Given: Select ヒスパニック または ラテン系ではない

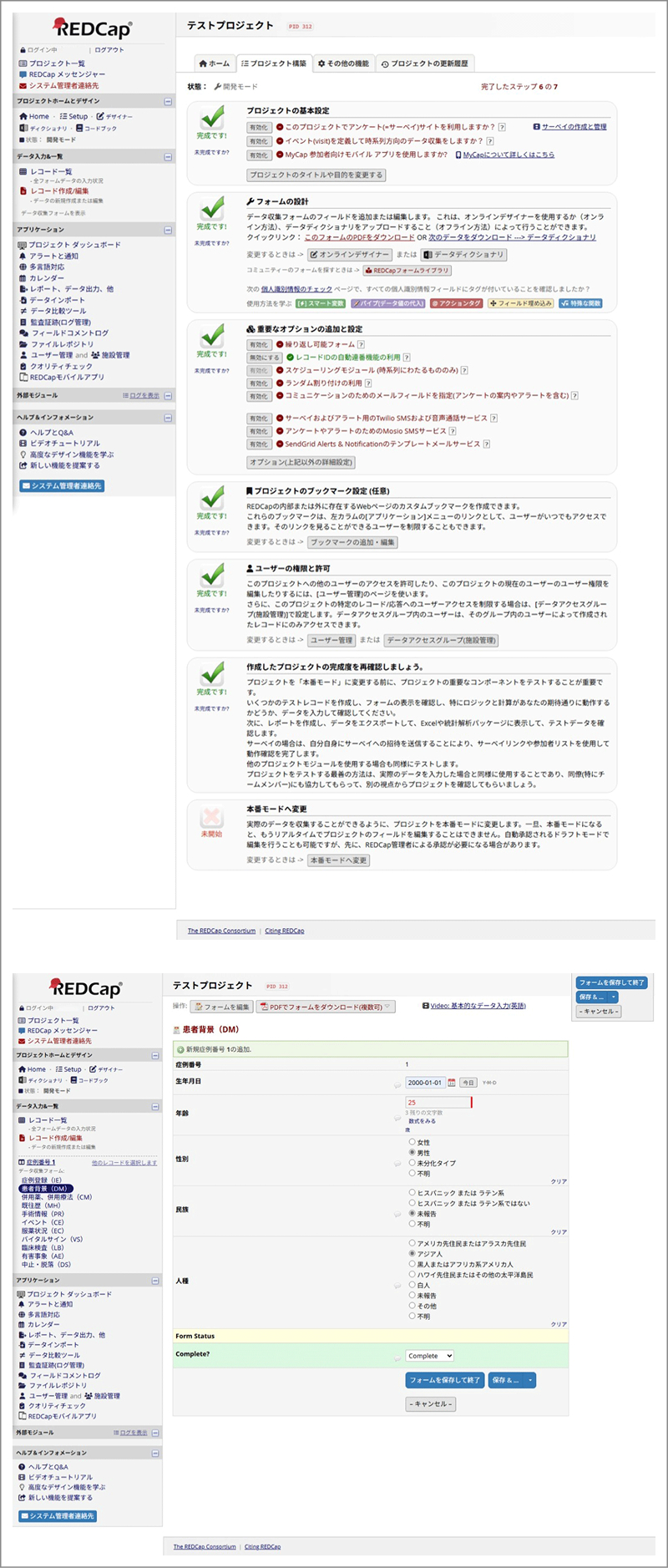Looking at the screenshot, I should tap(412, 1203).
